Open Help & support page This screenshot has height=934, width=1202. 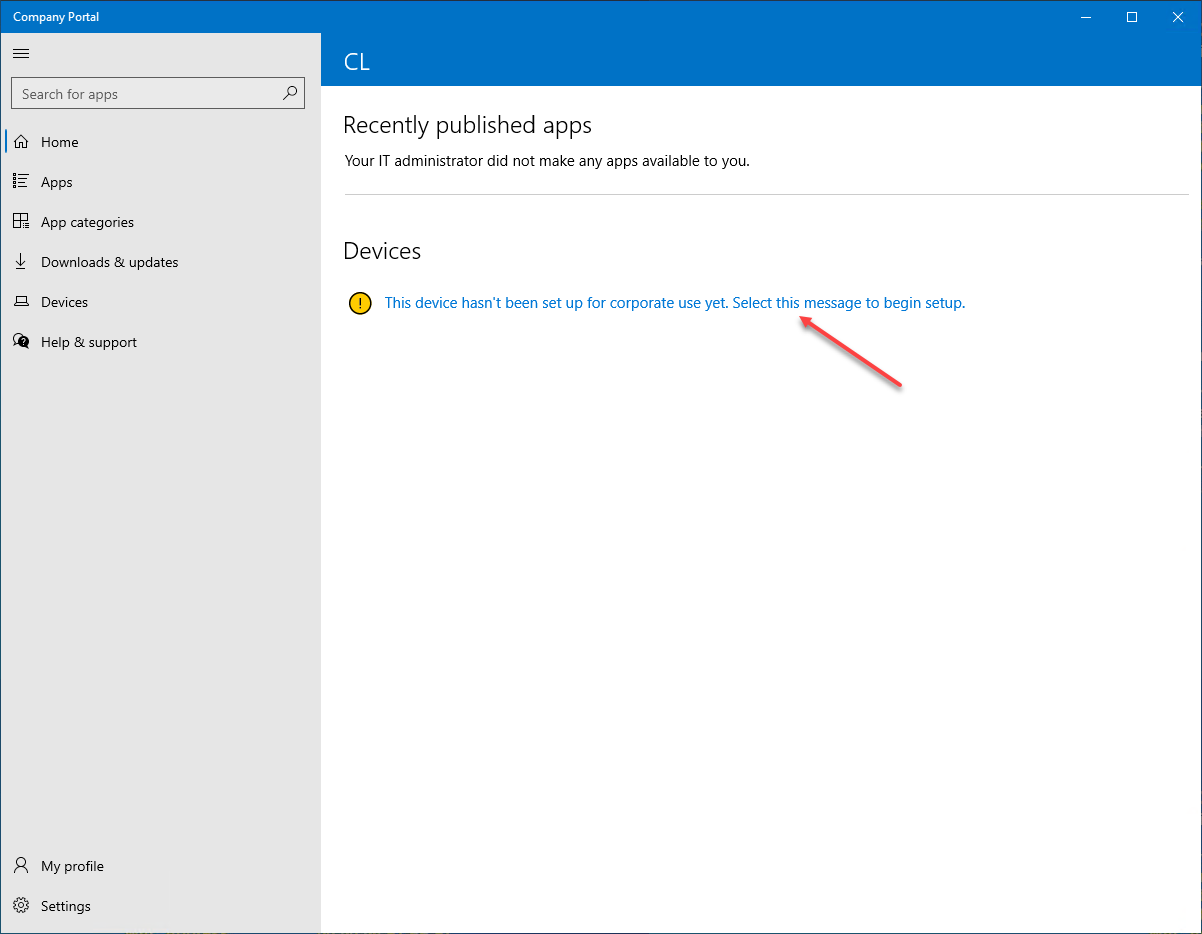161,342
